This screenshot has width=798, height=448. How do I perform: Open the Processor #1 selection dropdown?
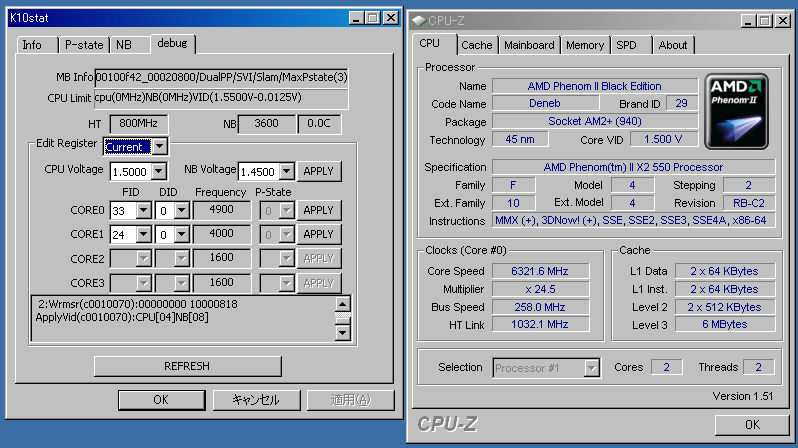click(x=591, y=368)
